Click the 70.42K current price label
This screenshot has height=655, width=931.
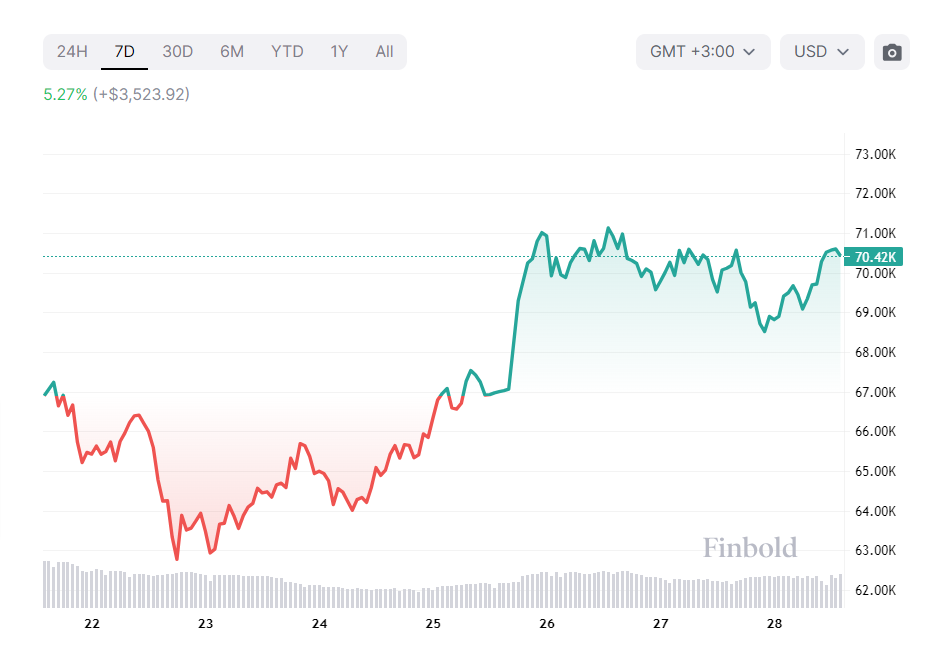[875, 257]
